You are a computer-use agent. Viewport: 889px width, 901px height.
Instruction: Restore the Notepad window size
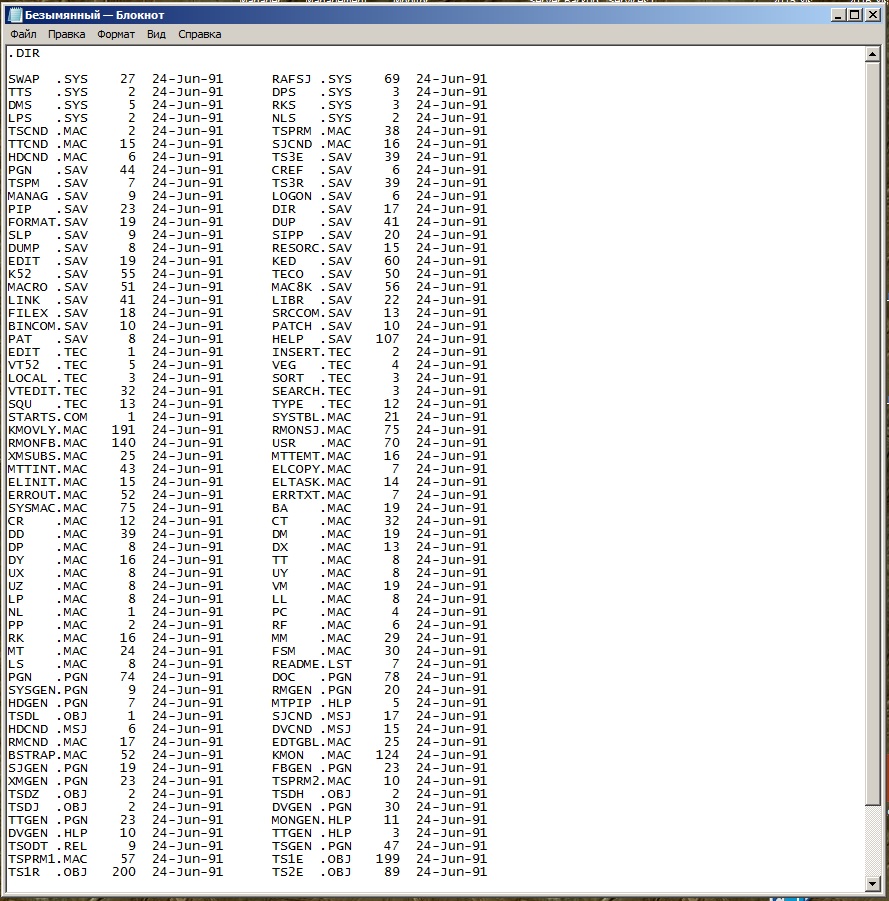(855, 14)
